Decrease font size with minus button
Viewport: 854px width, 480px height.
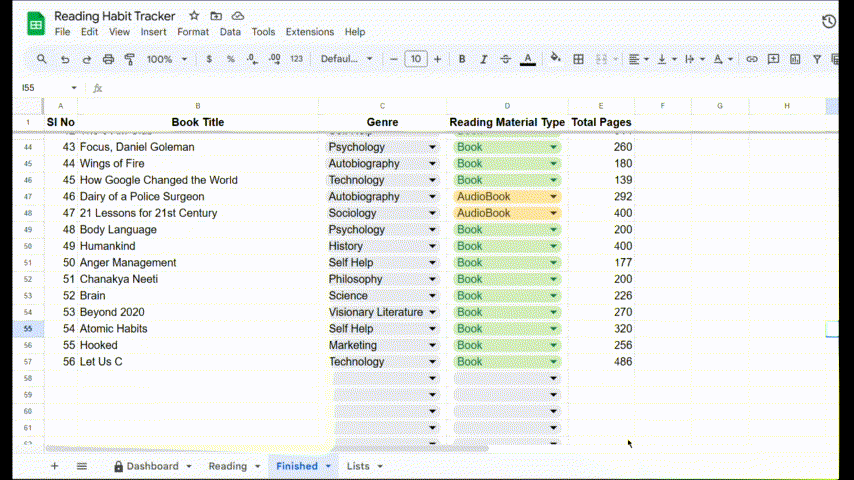(x=394, y=59)
